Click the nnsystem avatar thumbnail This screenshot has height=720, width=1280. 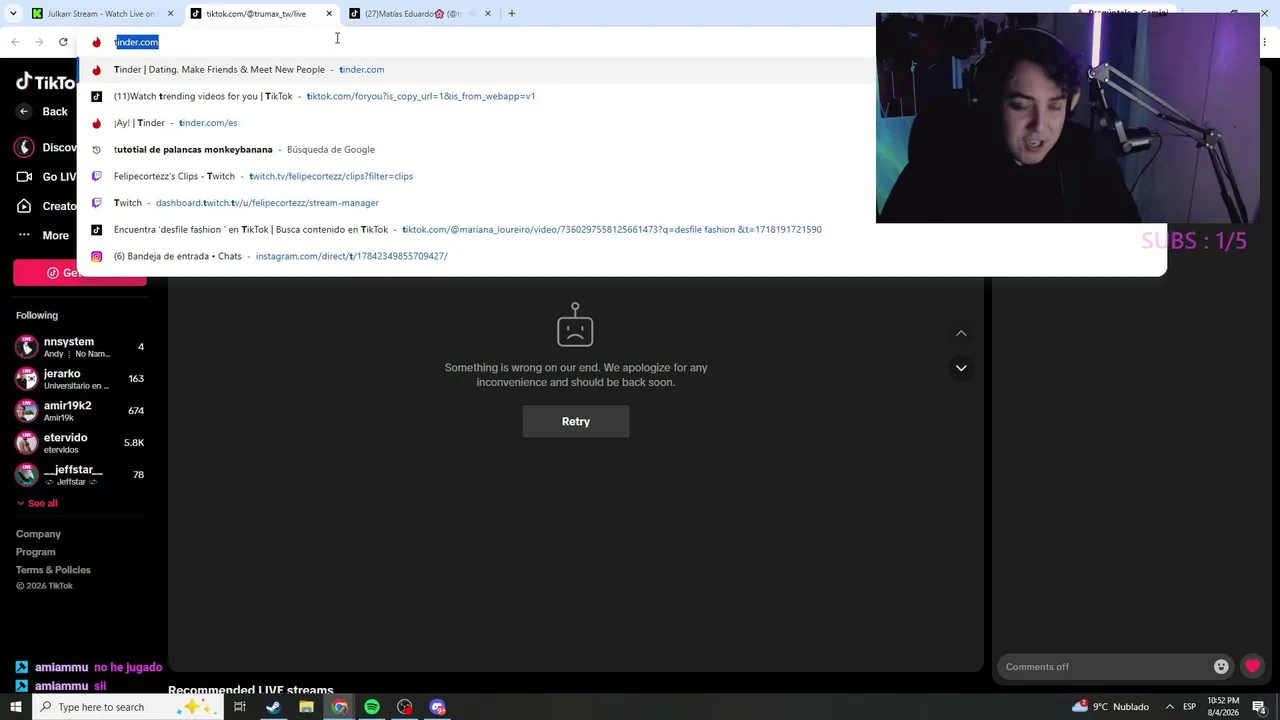pos(27,347)
